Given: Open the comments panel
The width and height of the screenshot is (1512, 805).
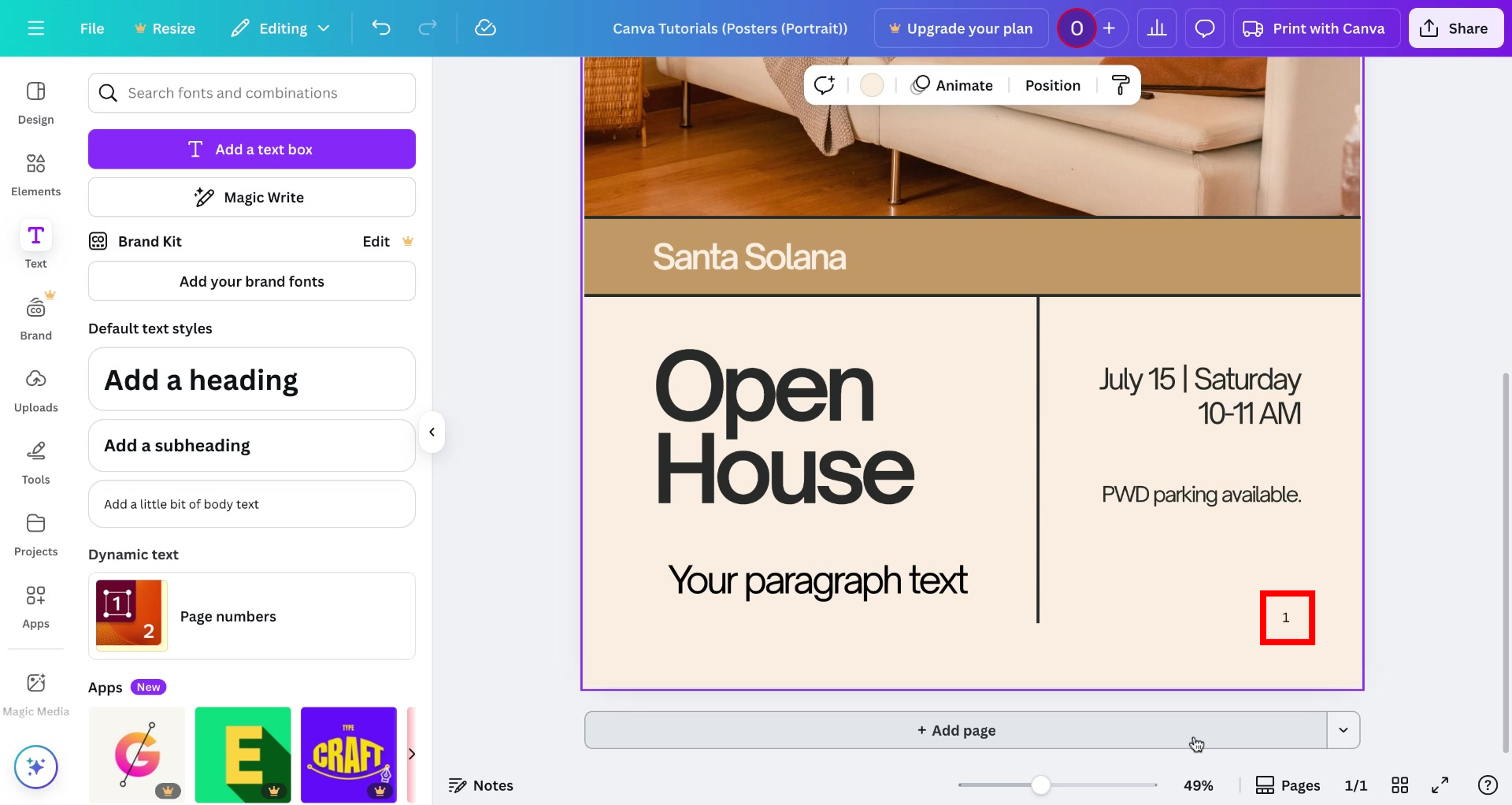Looking at the screenshot, I should point(1204,28).
